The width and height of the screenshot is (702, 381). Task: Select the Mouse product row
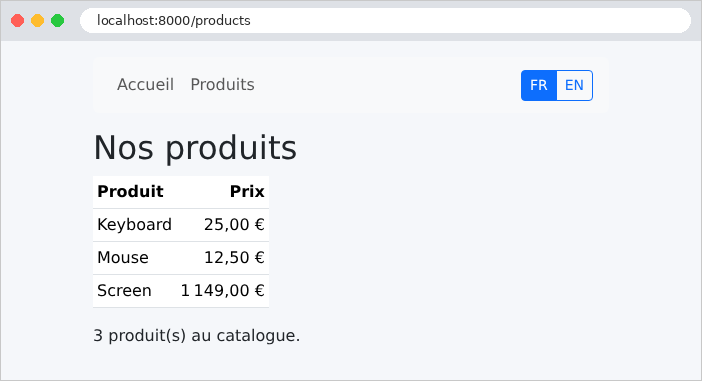(x=181, y=258)
